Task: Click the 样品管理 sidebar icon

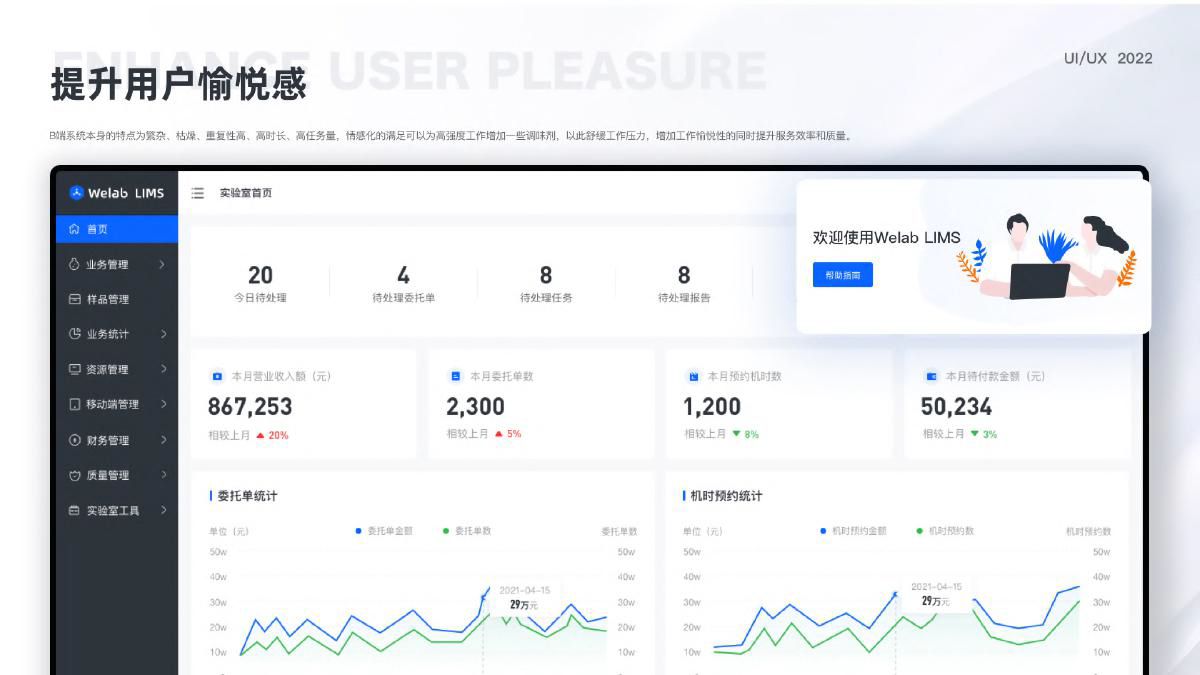Action: coord(74,299)
